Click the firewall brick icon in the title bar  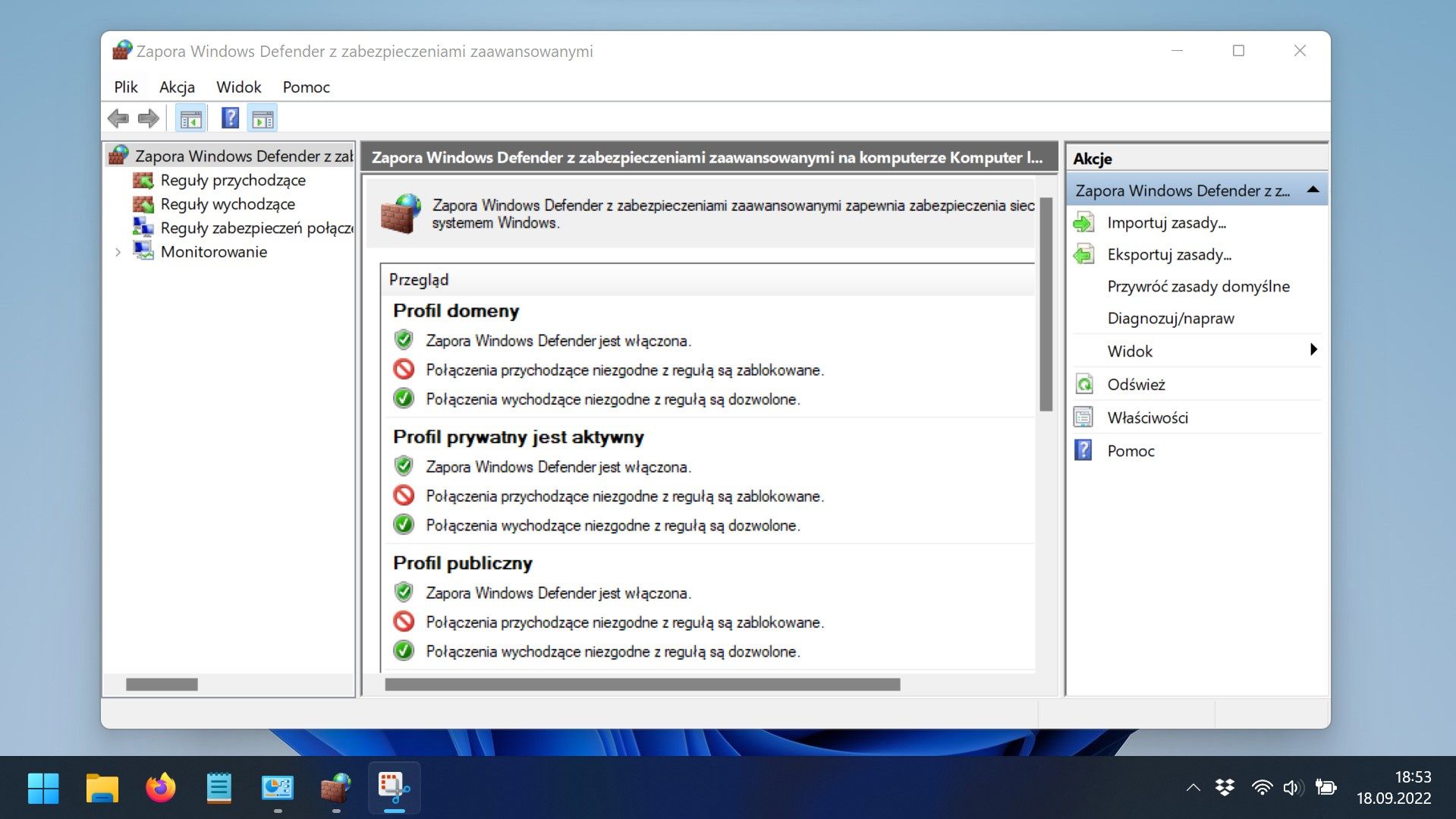(x=122, y=51)
